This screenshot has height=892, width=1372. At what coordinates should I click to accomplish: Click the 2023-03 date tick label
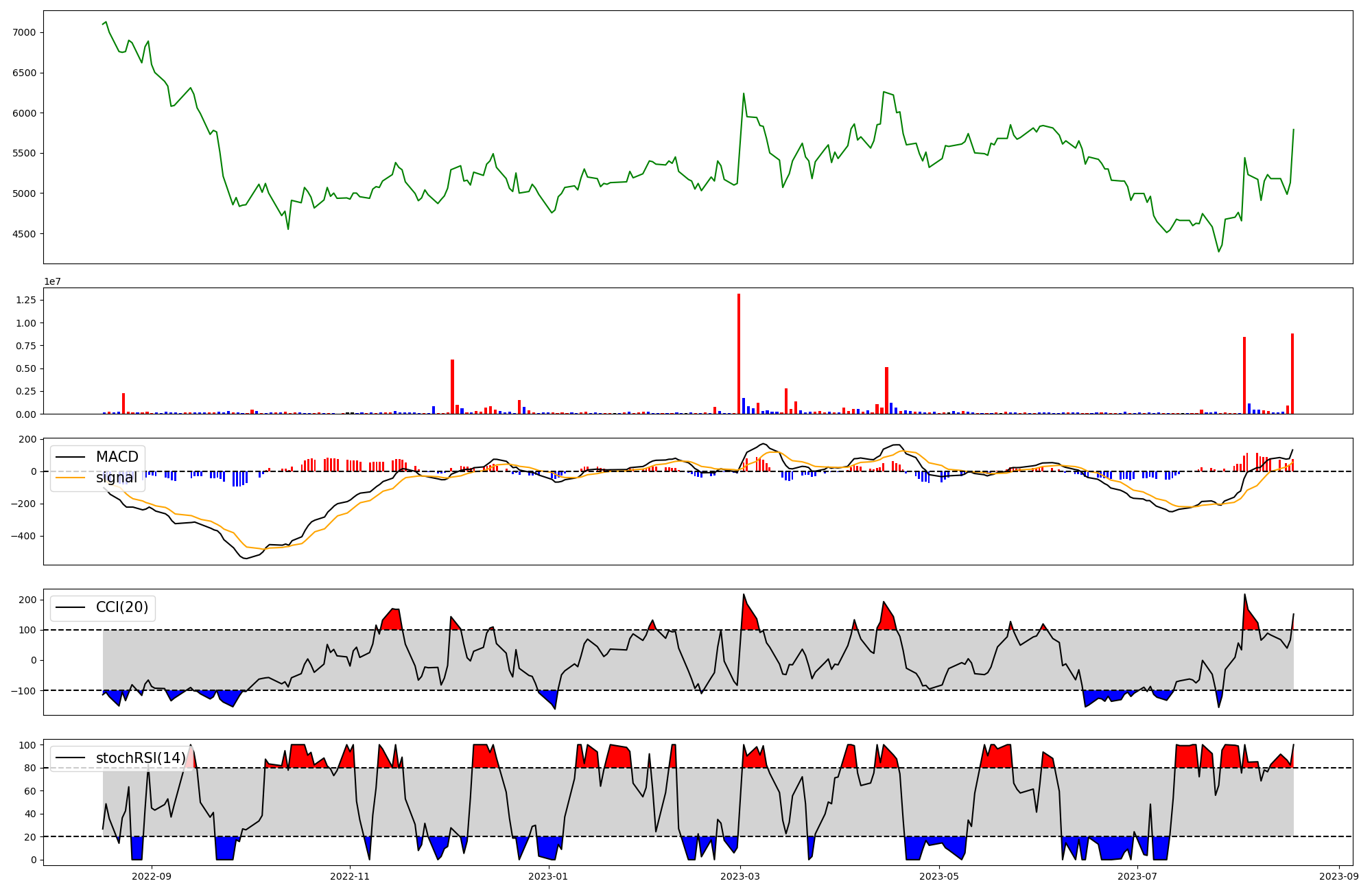741,876
